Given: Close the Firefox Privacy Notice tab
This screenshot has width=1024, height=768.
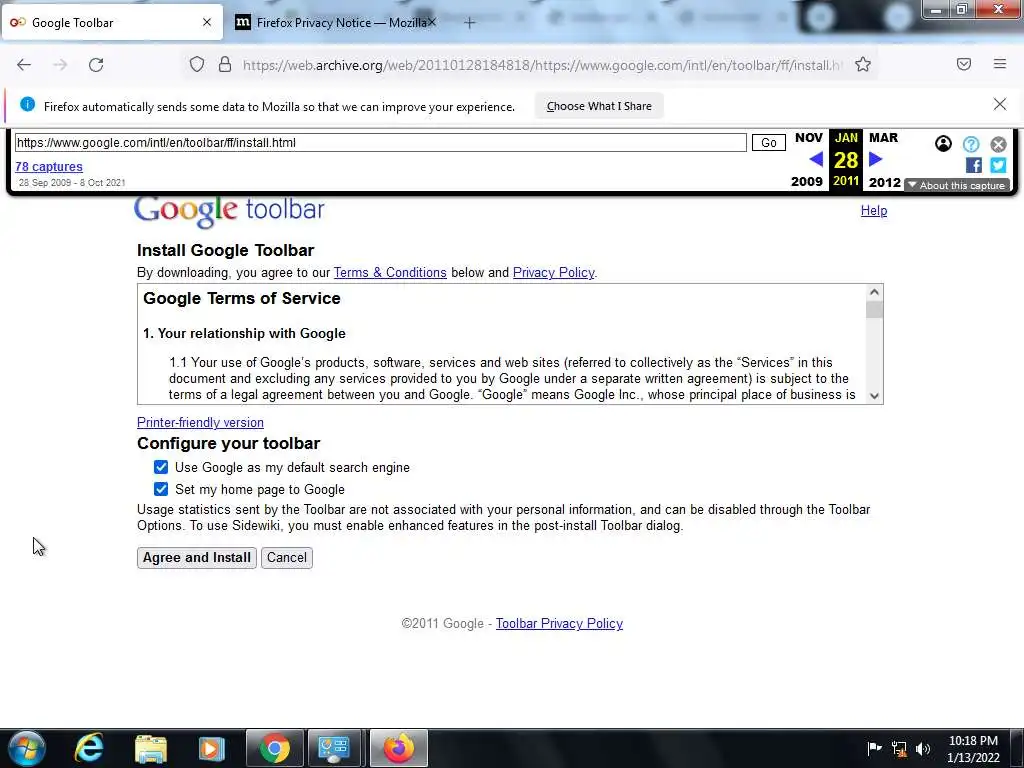Looking at the screenshot, I should 432,22.
